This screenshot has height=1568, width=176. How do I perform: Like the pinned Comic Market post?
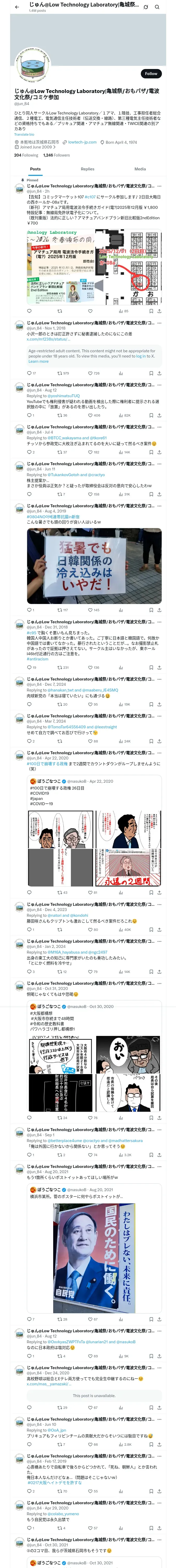click(x=90, y=311)
